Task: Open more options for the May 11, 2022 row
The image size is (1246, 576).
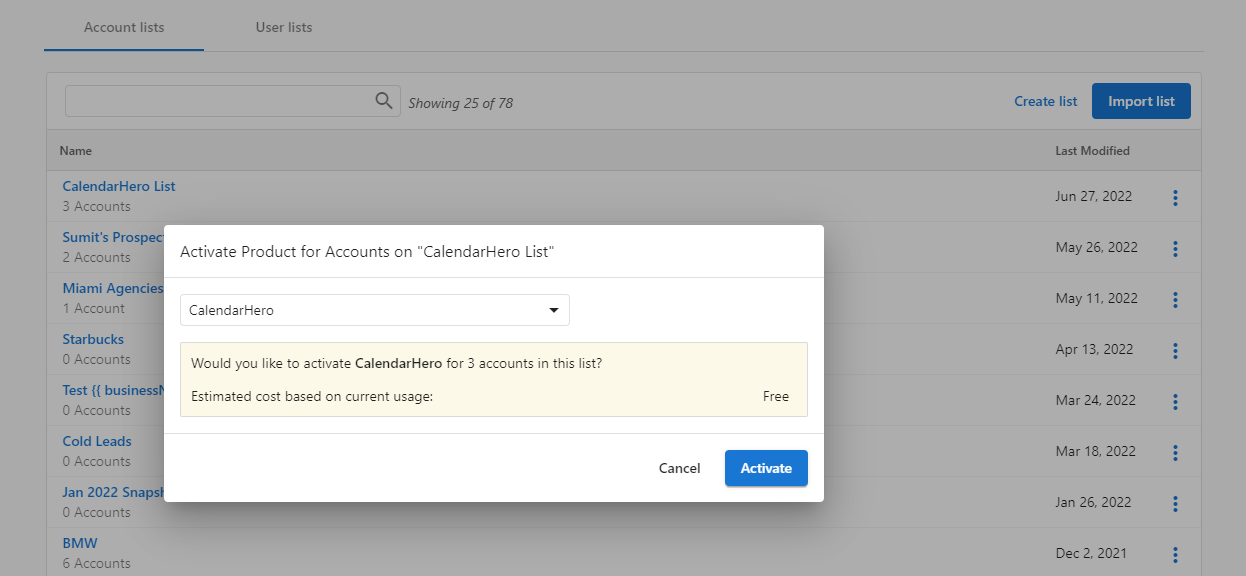Action: click(x=1175, y=300)
